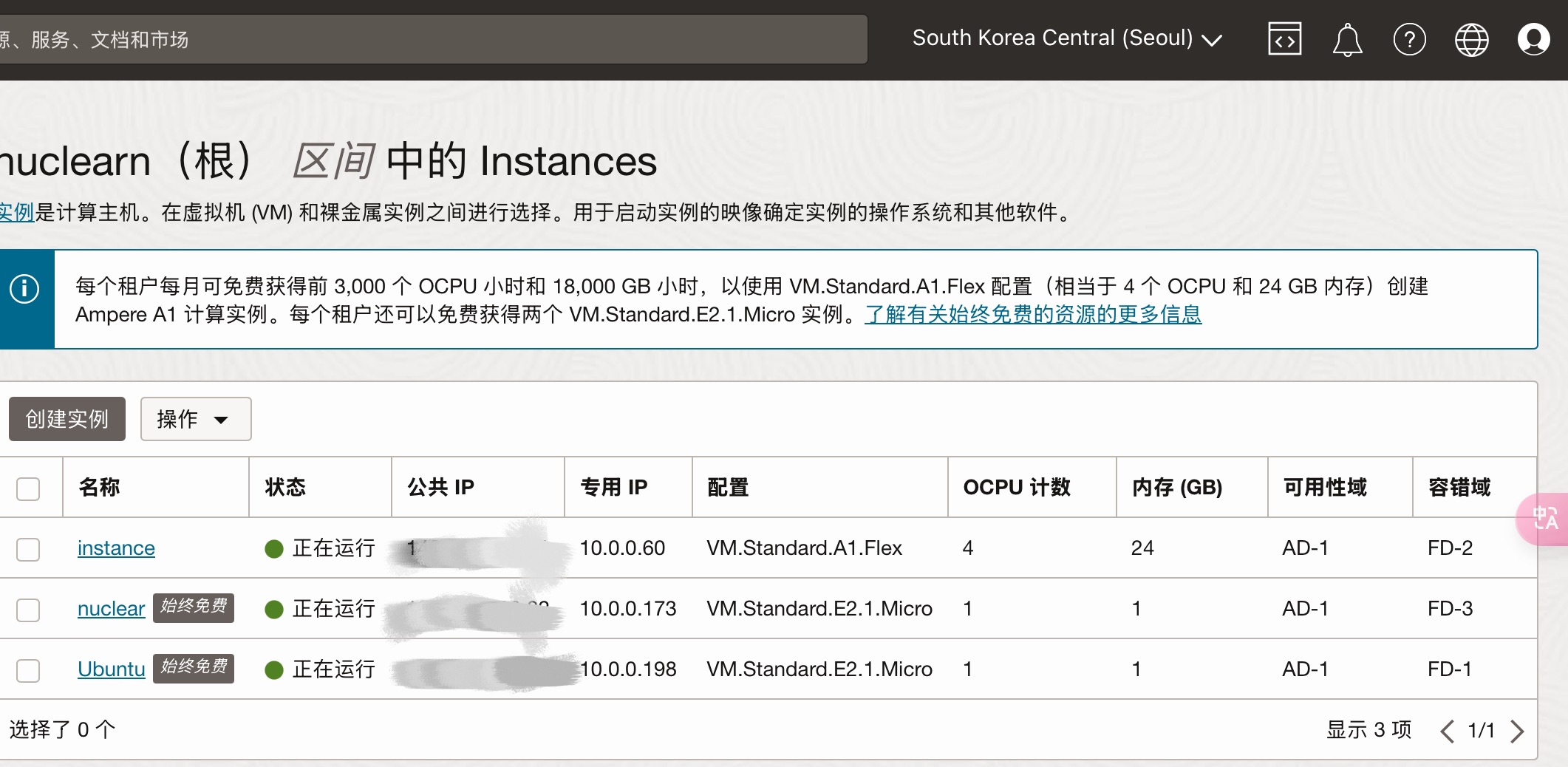1568x767 pixels.
Task: Open the Ubuntu instance link
Action: [112, 669]
